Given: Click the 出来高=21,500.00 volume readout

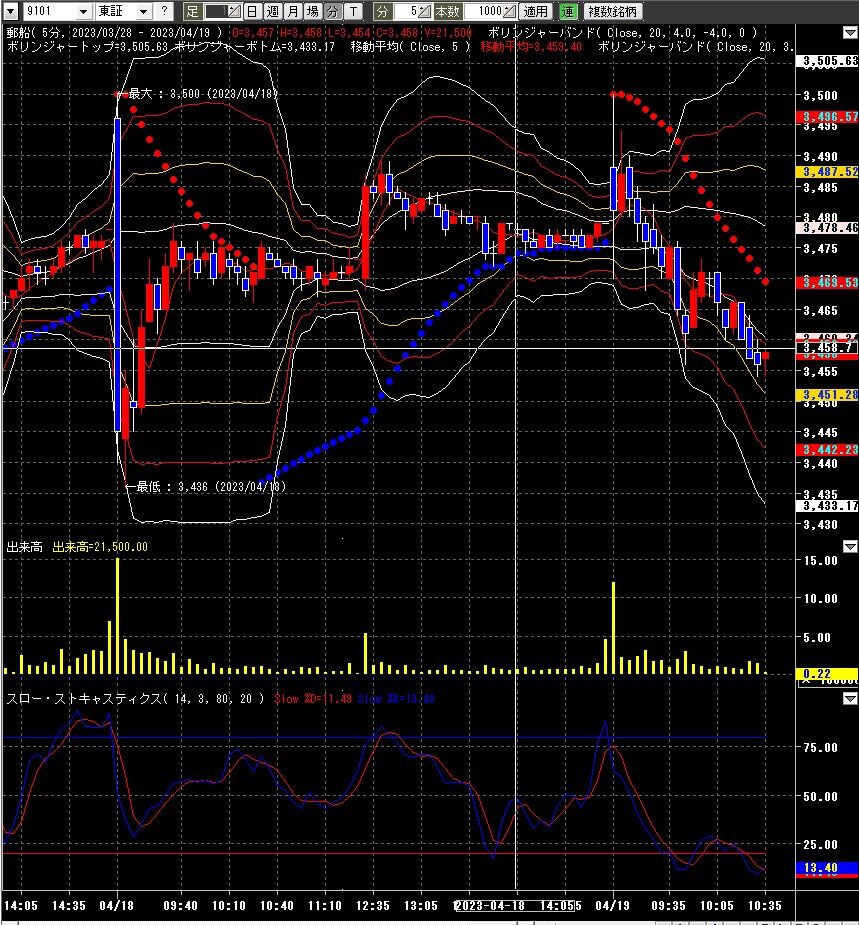Looking at the screenshot, I should [100, 547].
